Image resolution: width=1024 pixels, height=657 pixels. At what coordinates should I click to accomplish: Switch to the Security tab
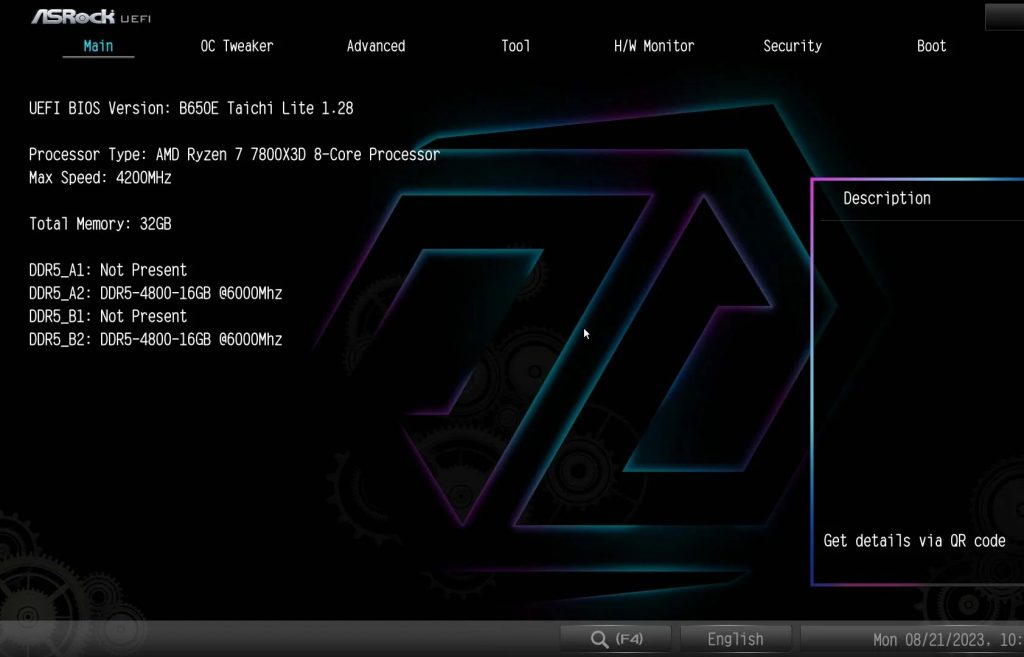pyautogui.click(x=792, y=46)
